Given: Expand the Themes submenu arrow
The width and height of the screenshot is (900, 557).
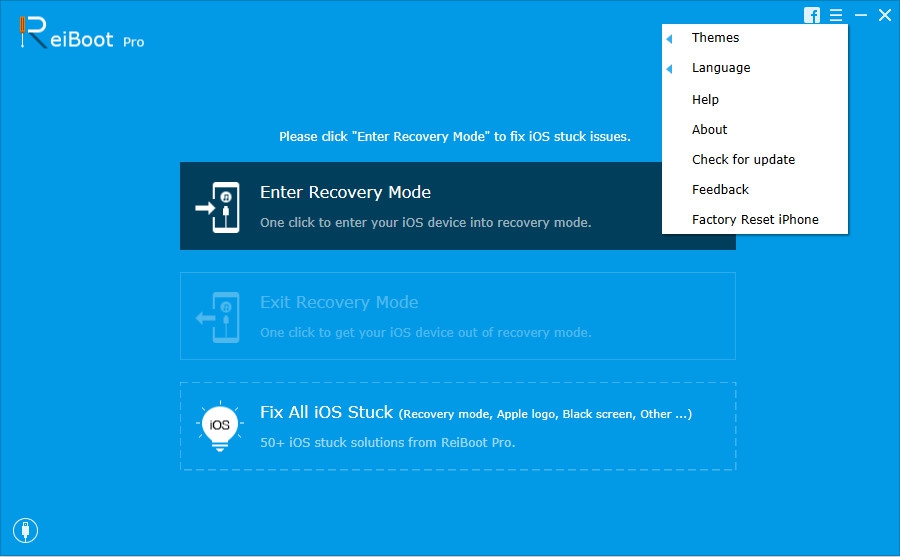Looking at the screenshot, I should [x=669, y=38].
